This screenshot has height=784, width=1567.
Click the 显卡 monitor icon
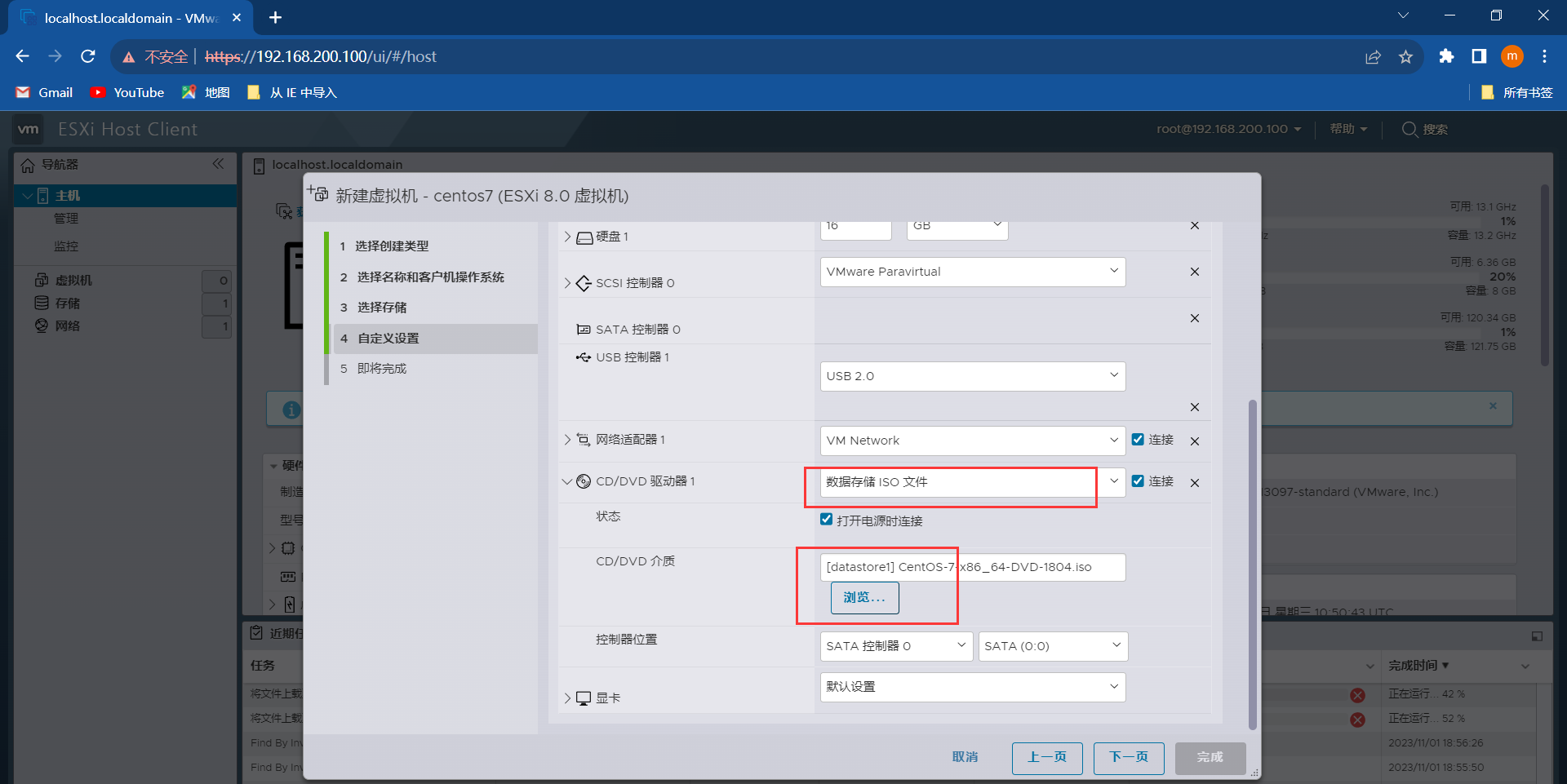[x=584, y=698]
